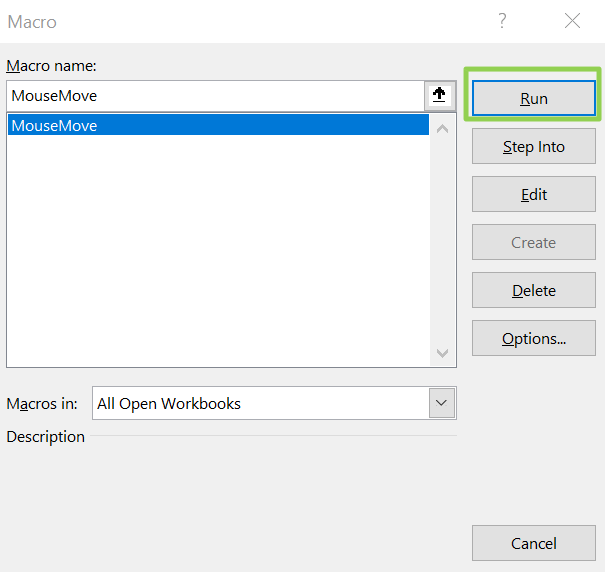This screenshot has height=572, width=605.
Task: Click the collapse dialog arrow icon
Action: click(439, 96)
